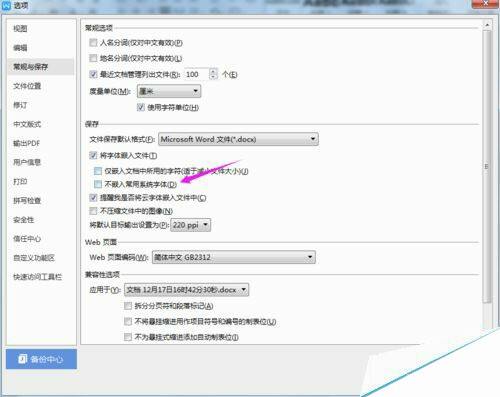Toggle 将字体嵌入文件 checkbox
This screenshot has width=500, height=397.
pyautogui.click(x=93, y=155)
